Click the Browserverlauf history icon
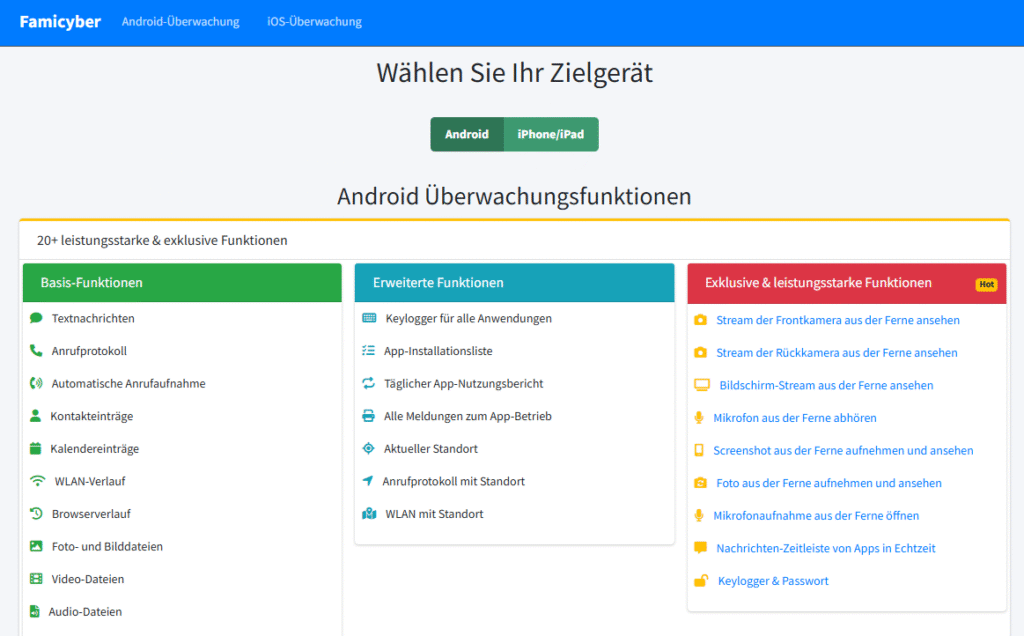This screenshot has width=1024, height=636. (37, 514)
